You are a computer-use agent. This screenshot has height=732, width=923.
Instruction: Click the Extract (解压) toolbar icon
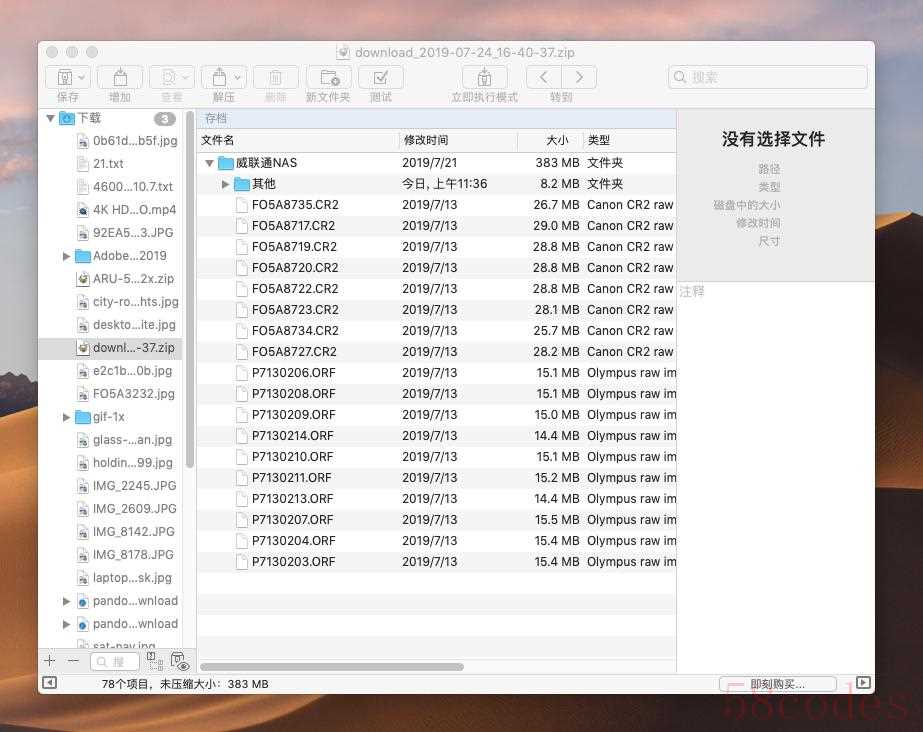click(x=218, y=78)
